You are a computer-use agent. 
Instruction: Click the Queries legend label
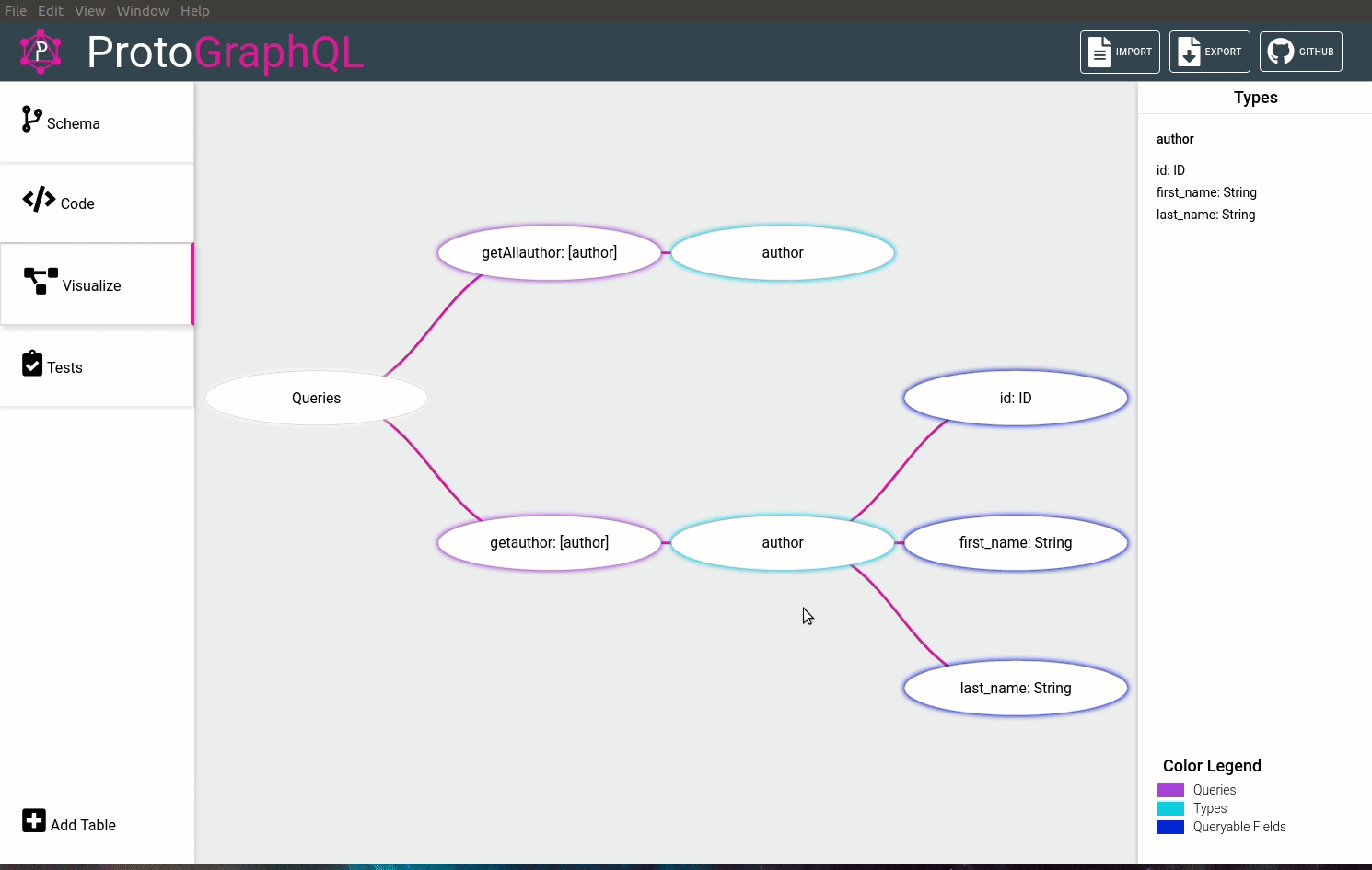pyautogui.click(x=1215, y=790)
